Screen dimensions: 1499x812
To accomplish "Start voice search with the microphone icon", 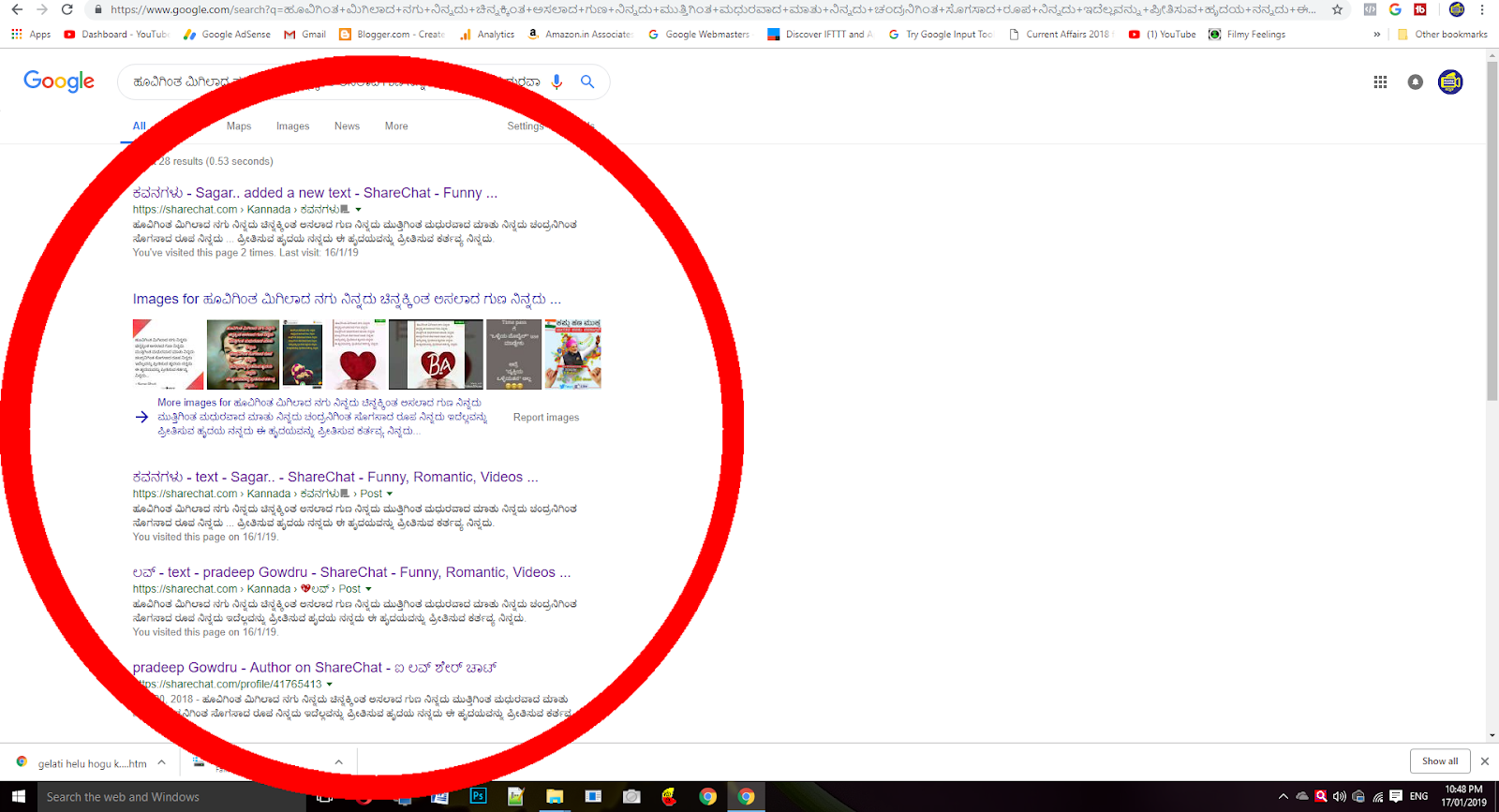I will [557, 81].
